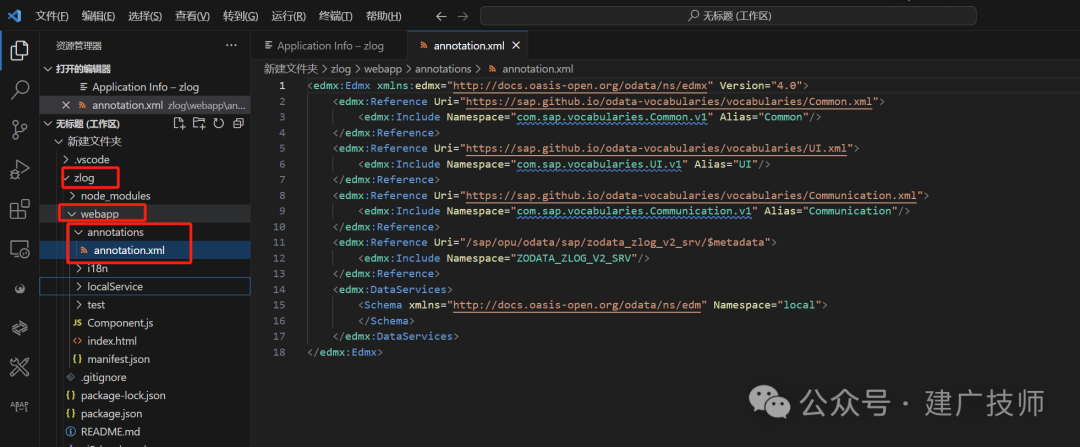Click the New Folder icon in explorer
1080x447 pixels.
coord(199,123)
